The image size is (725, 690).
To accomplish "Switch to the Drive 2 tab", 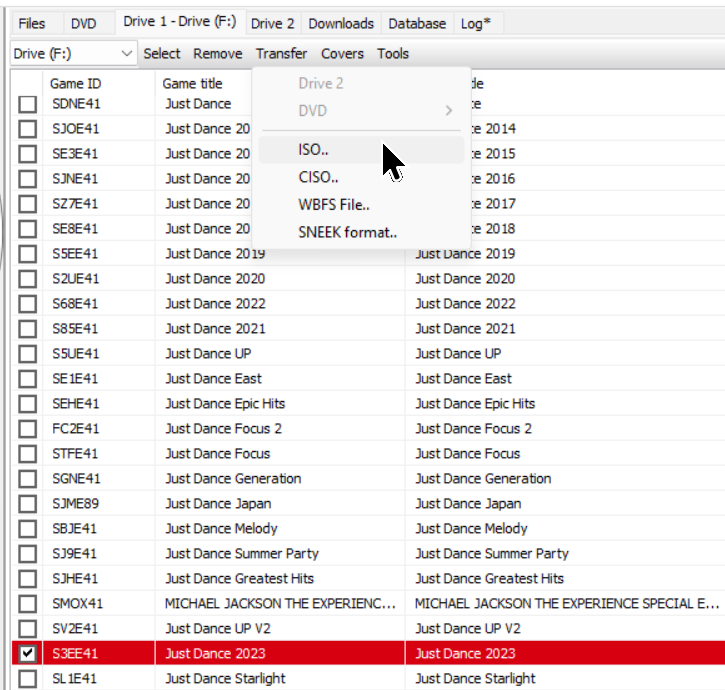I will [272, 23].
